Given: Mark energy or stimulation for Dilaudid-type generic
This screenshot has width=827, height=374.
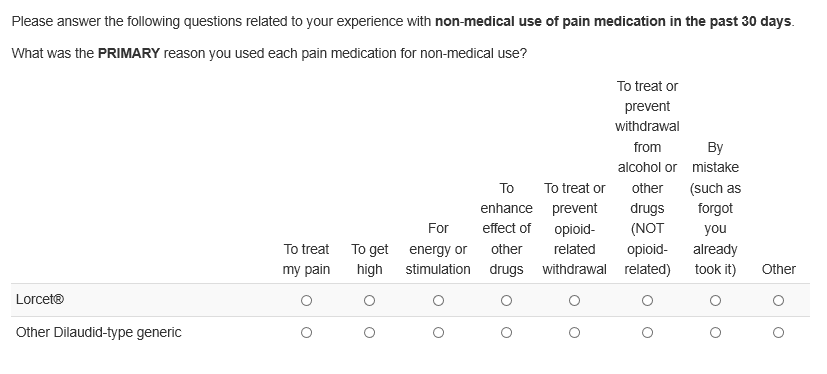Looking at the screenshot, I should click(x=438, y=333).
